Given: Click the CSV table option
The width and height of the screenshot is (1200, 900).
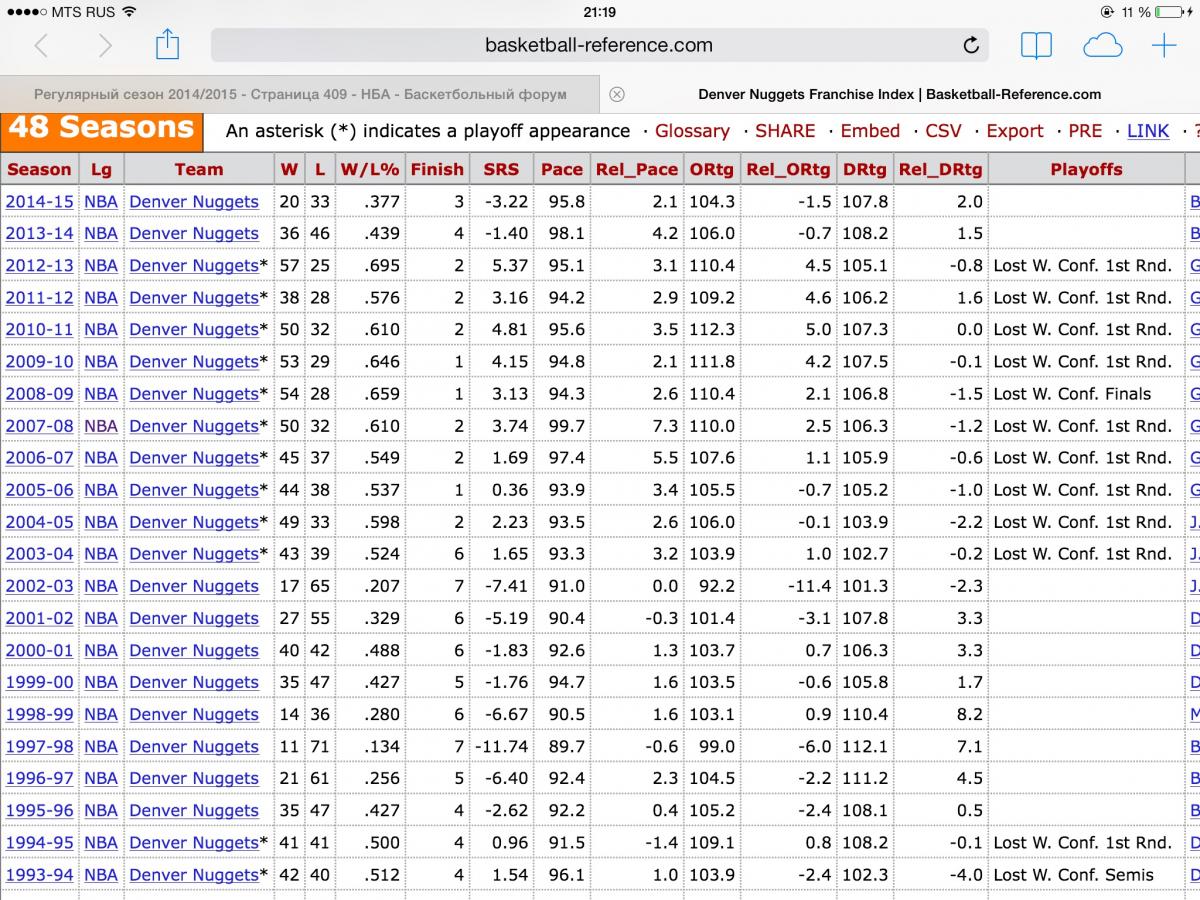Looking at the screenshot, I should [x=943, y=131].
